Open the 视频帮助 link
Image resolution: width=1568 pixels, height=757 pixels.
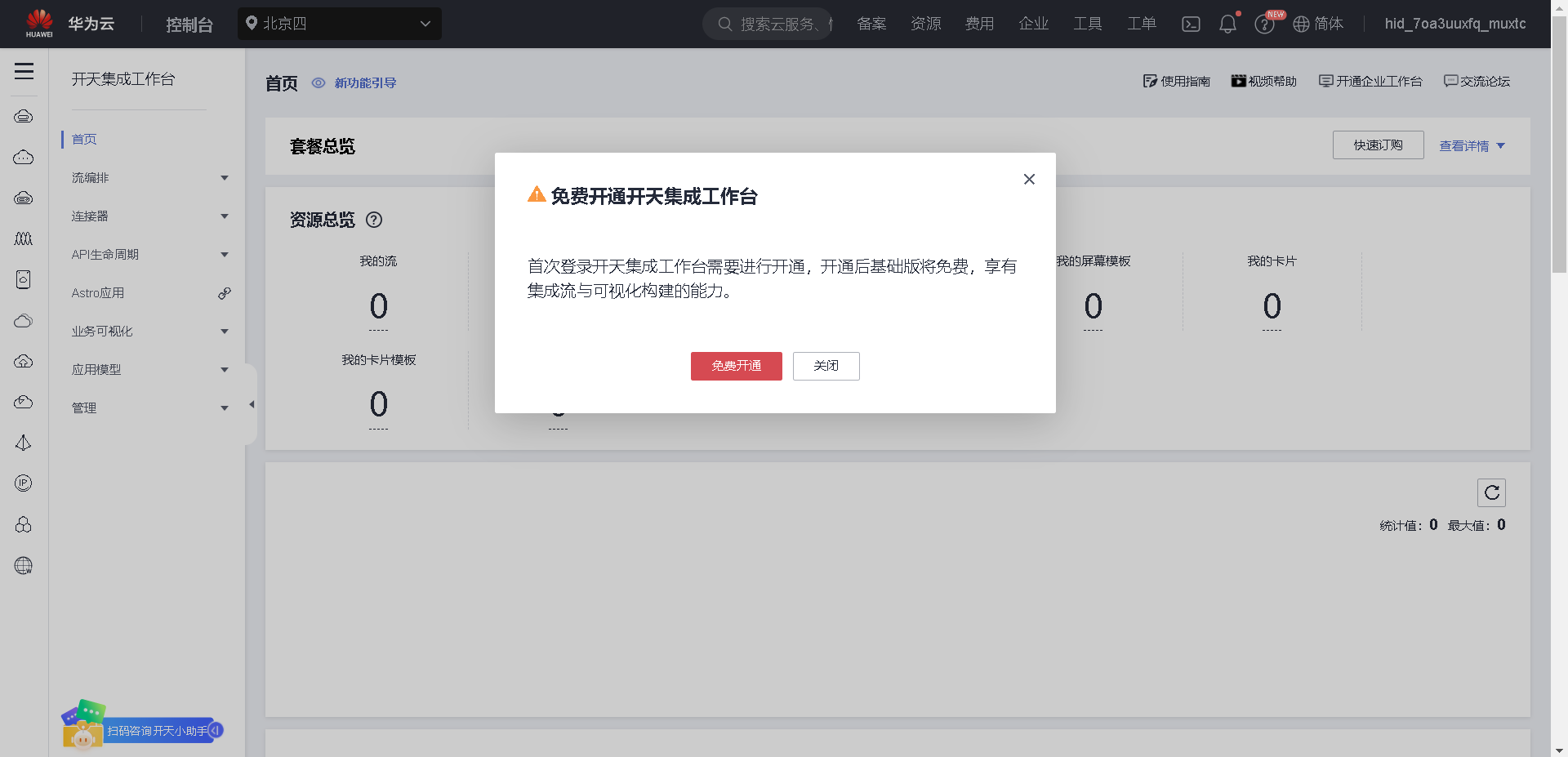click(1264, 81)
